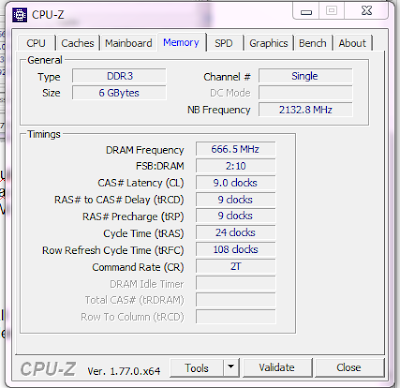Image resolution: width=400 pixels, height=388 pixels.
Task: Click the empty Total CAS# (tRDRAM) field
Action: coord(235,300)
